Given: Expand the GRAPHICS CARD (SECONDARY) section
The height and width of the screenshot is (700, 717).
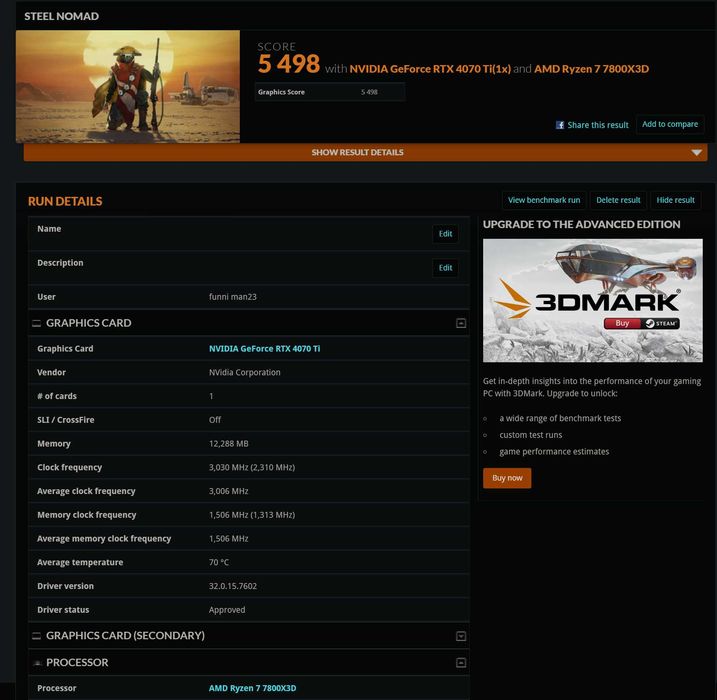Looking at the screenshot, I should click(x=461, y=636).
